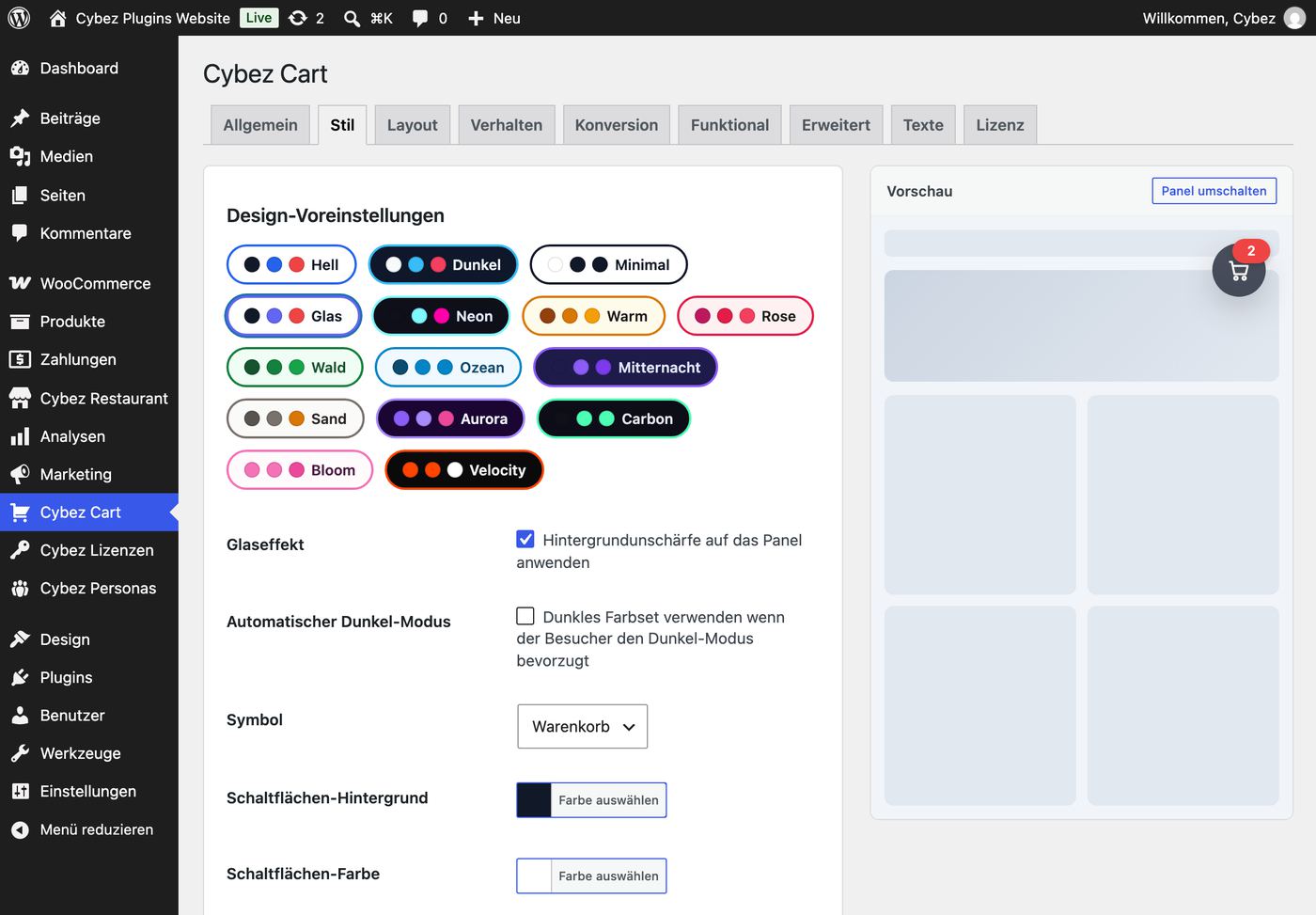1316x915 pixels.
Task: Choose the Velocity design preset
Action: click(x=464, y=470)
